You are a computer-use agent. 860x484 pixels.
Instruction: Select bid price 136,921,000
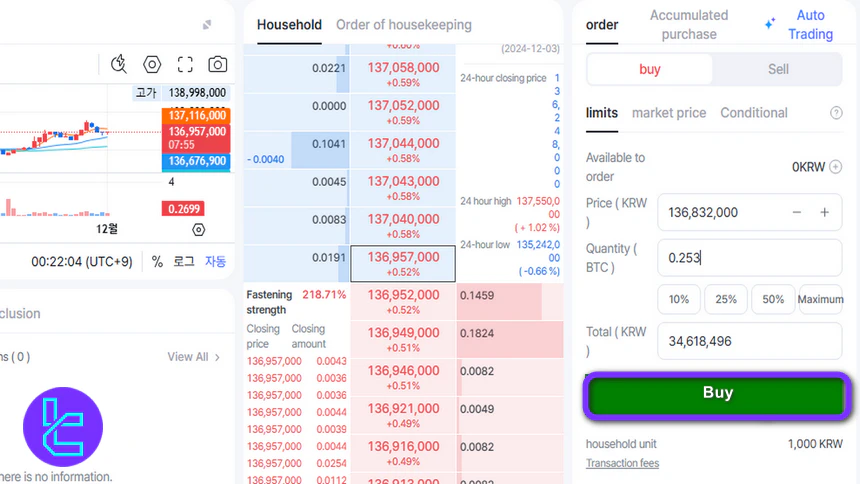403,415
